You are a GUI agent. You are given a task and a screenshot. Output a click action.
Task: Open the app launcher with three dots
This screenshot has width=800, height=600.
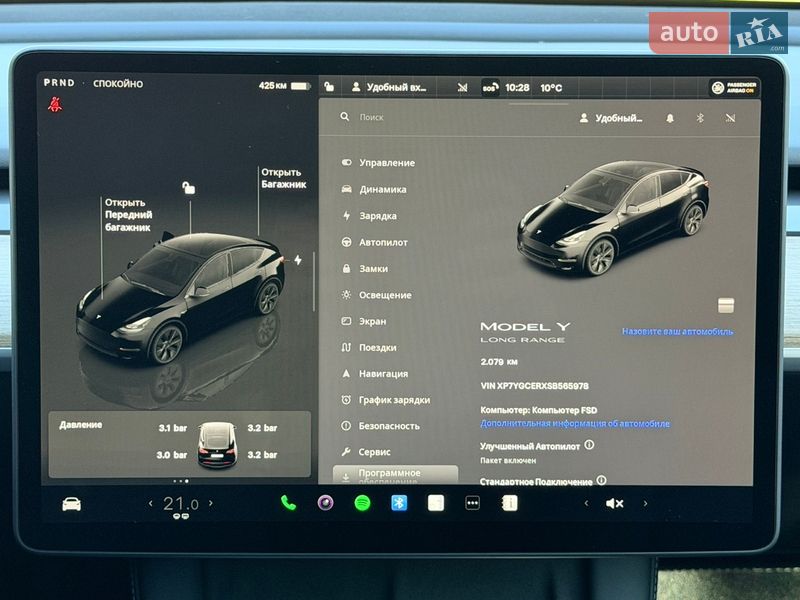pyautogui.click(x=471, y=505)
